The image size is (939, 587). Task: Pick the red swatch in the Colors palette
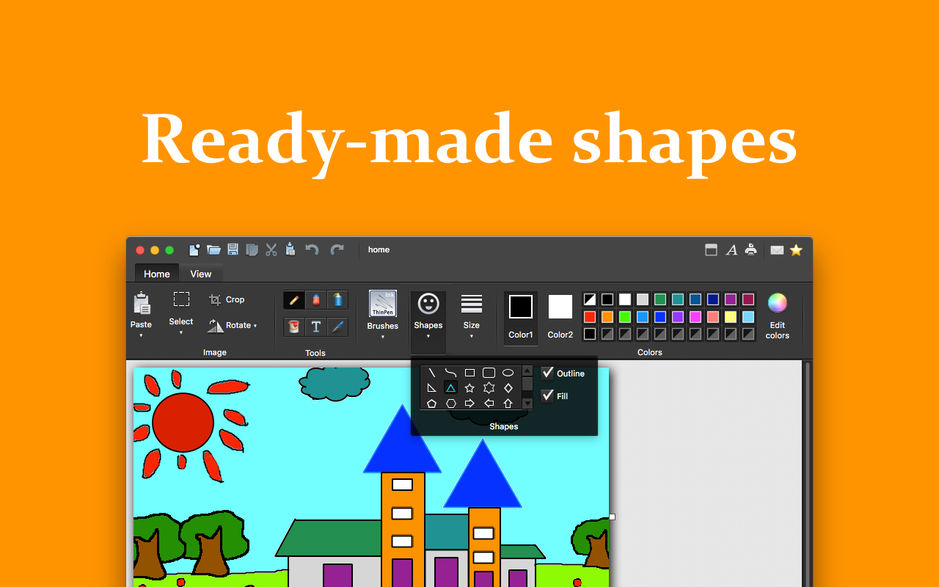pyautogui.click(x=590, y=317)
